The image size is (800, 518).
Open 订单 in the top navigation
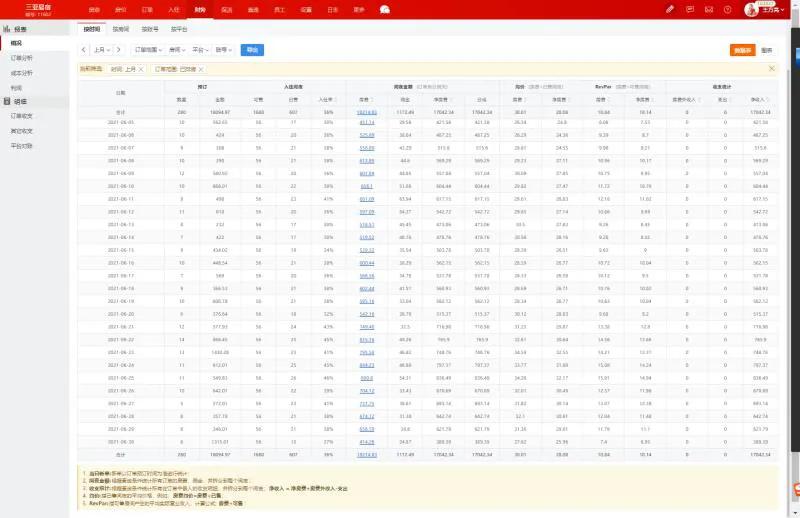point(147,10)
